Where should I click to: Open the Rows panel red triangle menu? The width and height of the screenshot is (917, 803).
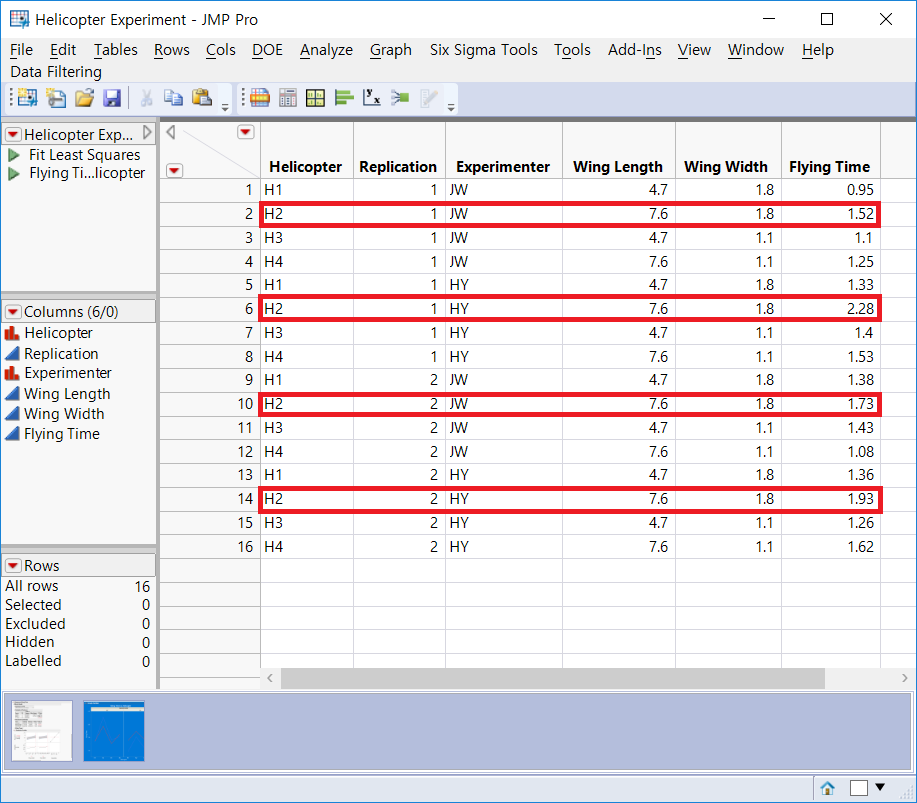pyautogui.click(x=13, y=566)
